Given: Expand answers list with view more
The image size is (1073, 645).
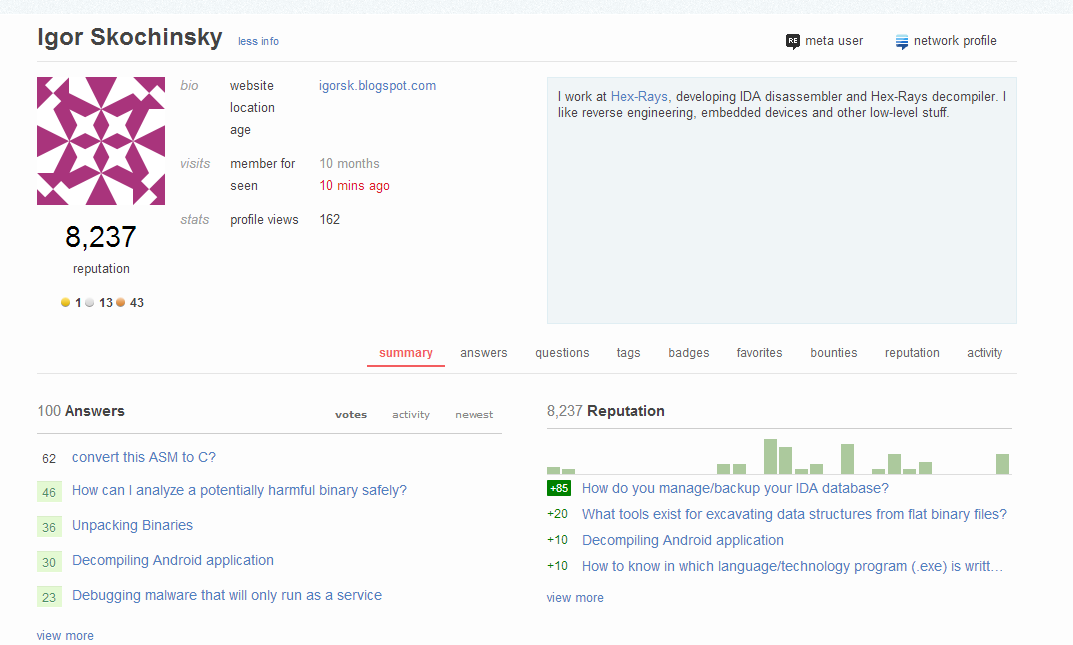Looking at the screenshot, I should 65,635.
